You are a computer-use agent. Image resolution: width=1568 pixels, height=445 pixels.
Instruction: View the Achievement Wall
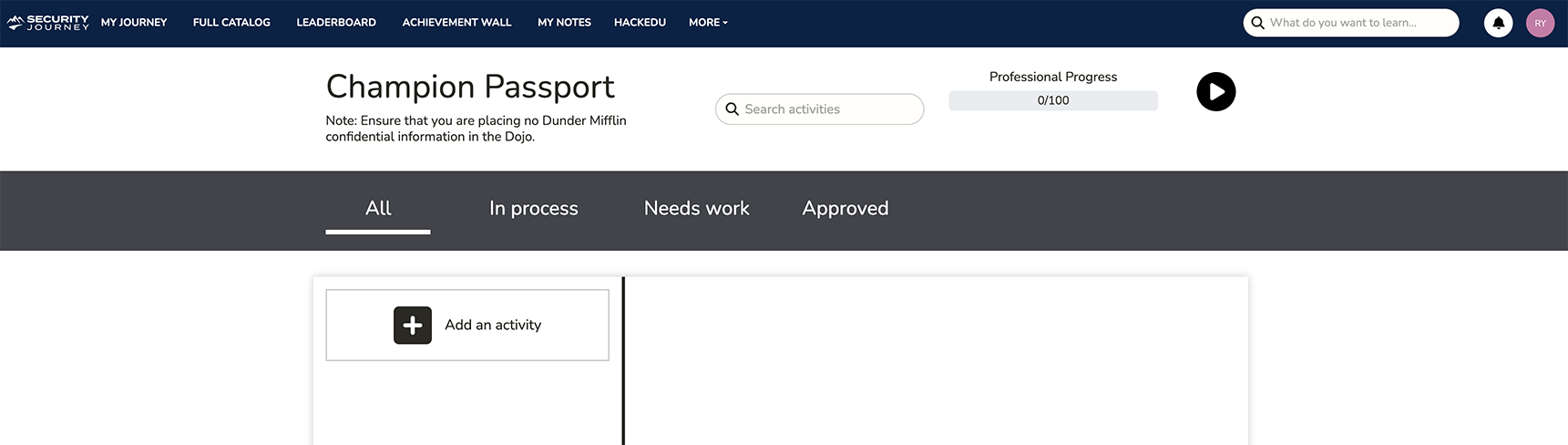(x=456, y=23)
